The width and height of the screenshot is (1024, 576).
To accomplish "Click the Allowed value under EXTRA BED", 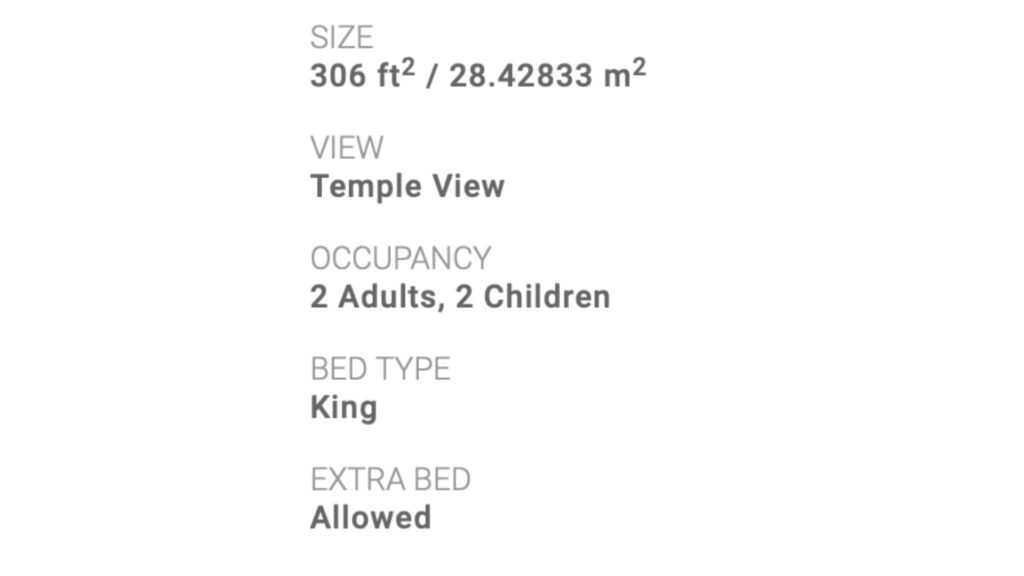I will [x=370, y=518].
